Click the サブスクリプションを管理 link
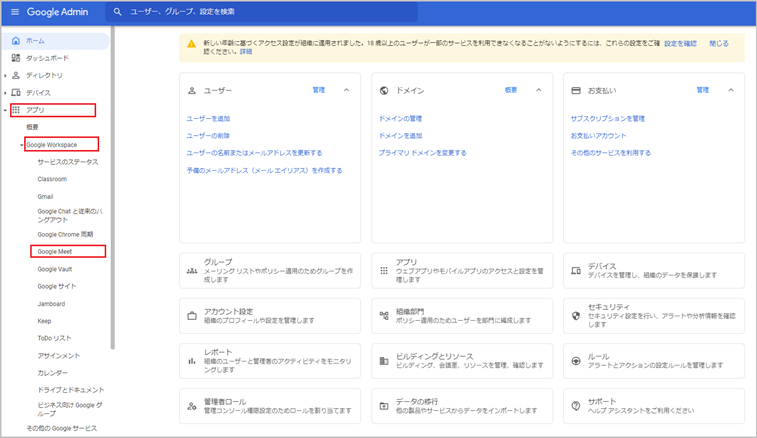 point(607,118)
